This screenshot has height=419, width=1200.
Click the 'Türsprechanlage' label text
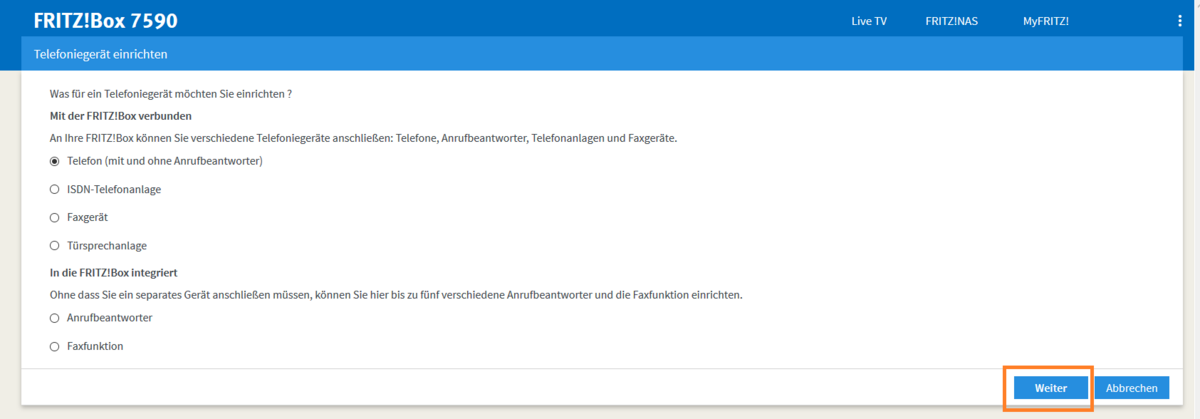point(107,245)
